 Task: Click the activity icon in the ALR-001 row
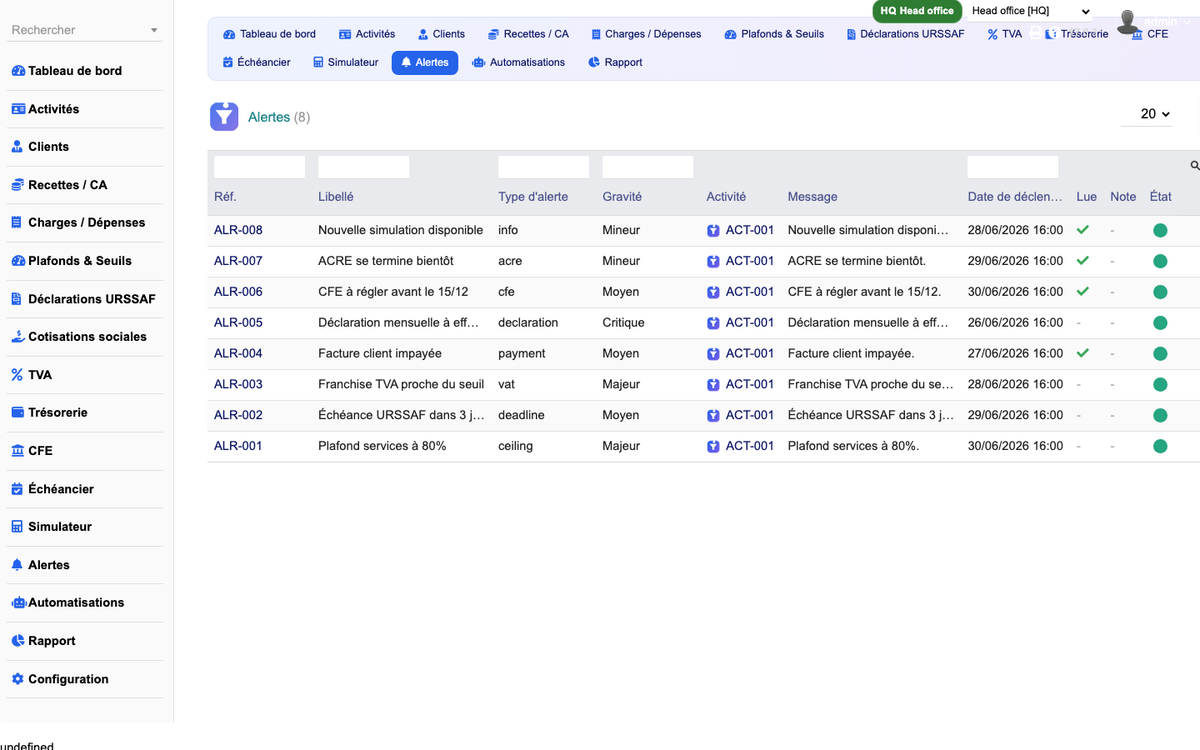tap(713, 446)
